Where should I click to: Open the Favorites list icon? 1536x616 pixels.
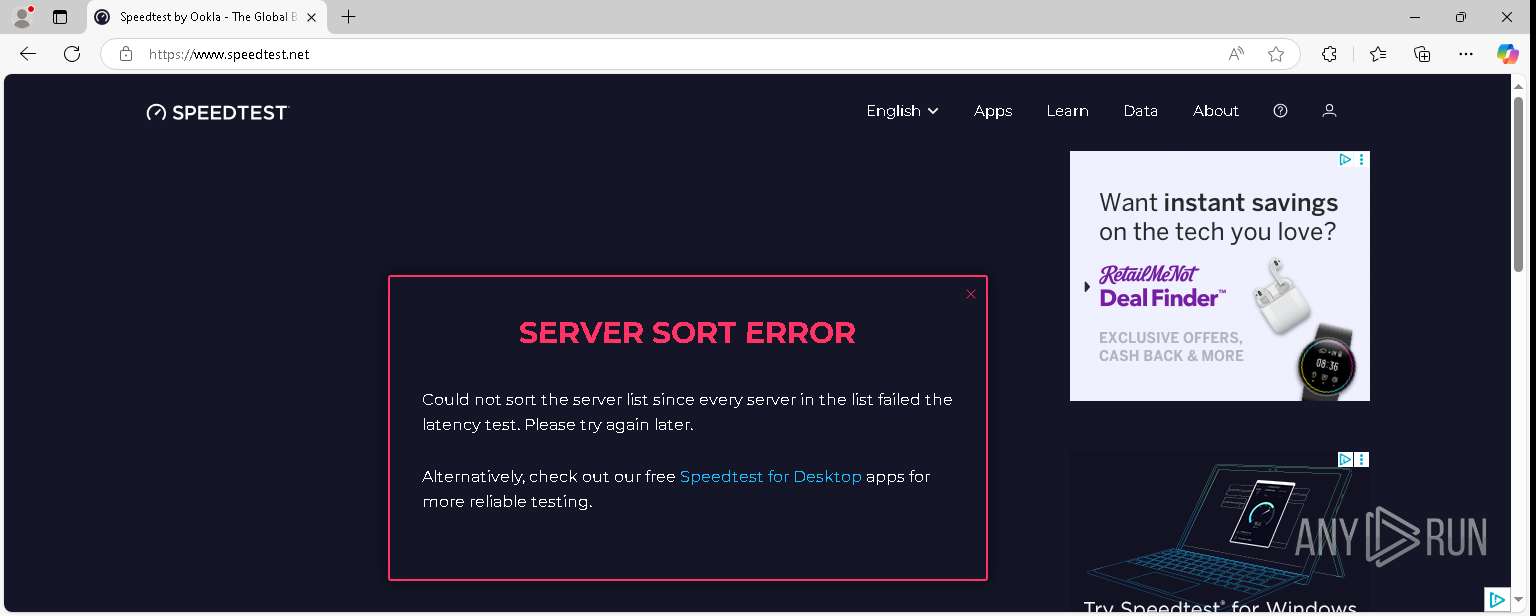(1378, 54)
